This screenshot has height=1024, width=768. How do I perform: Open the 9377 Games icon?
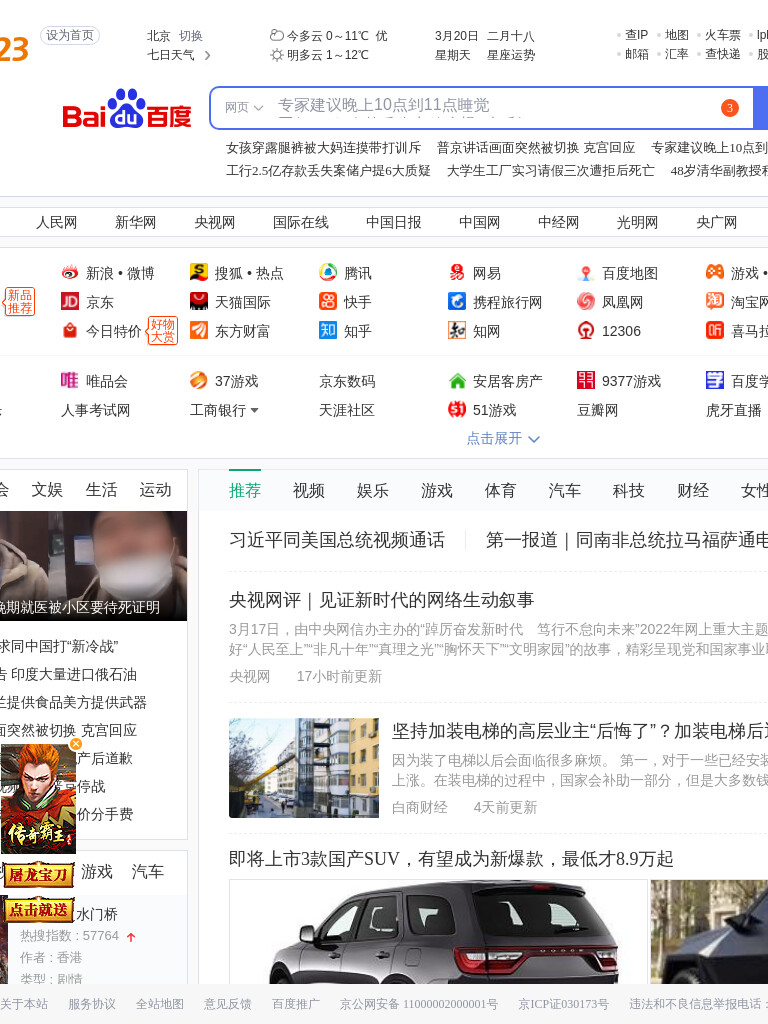[586, 379]
